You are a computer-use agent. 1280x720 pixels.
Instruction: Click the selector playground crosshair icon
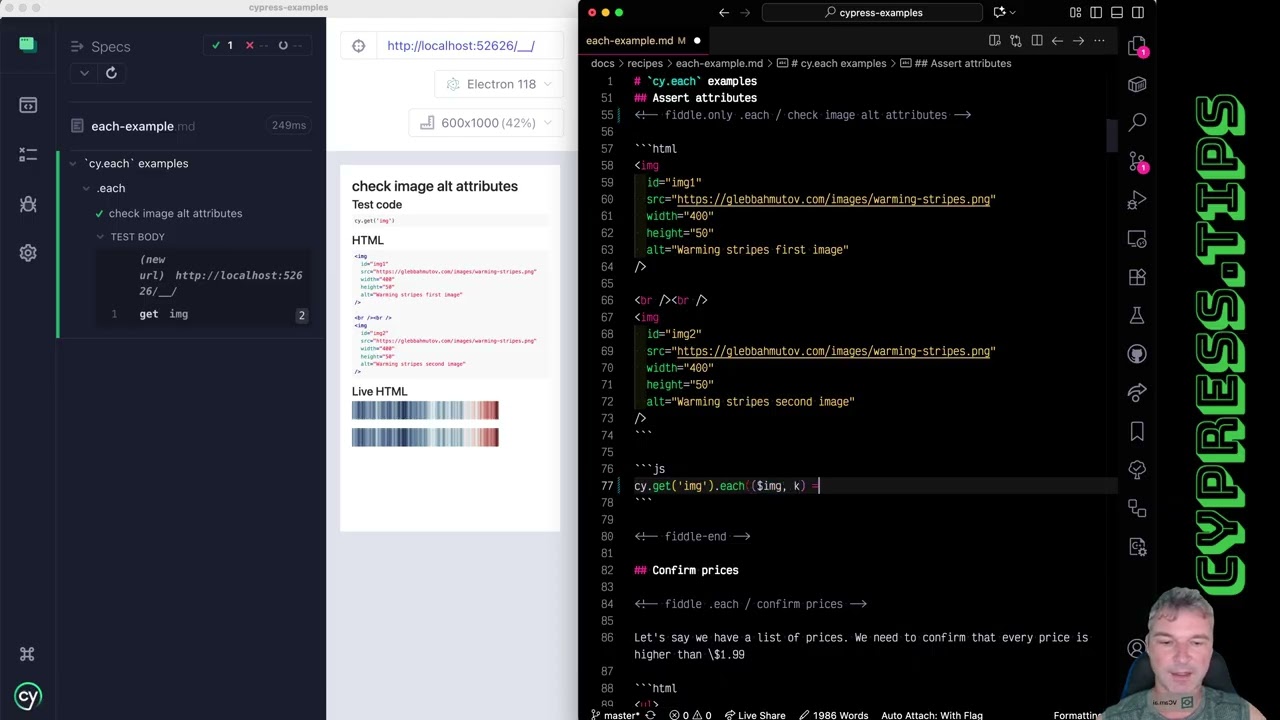(359, 46)
